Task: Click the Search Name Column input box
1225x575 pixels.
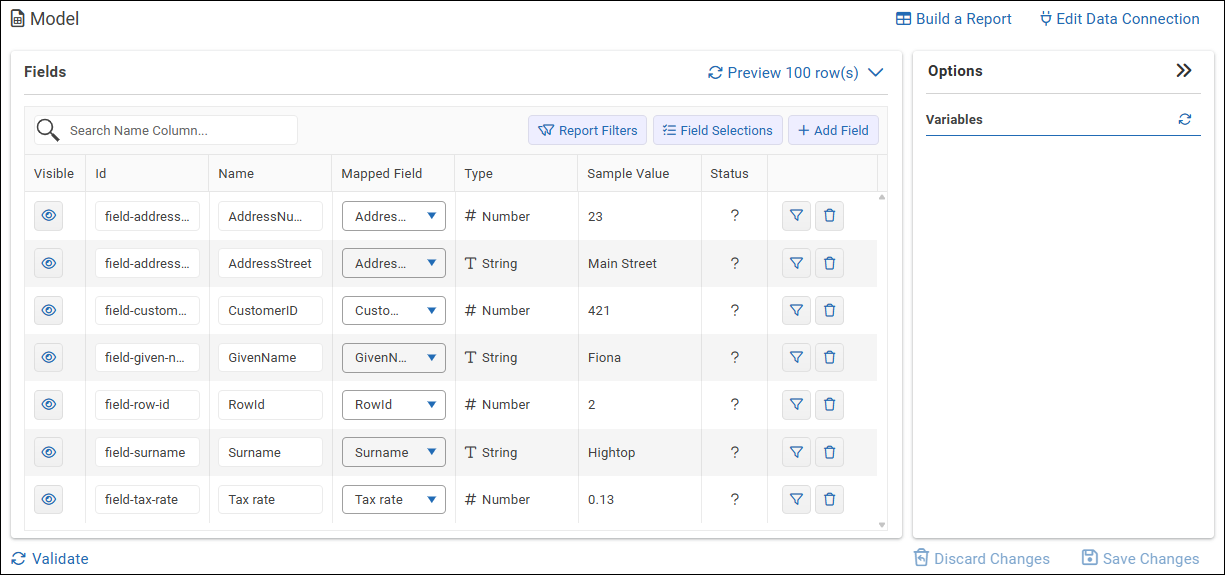Action: [178, 130]
